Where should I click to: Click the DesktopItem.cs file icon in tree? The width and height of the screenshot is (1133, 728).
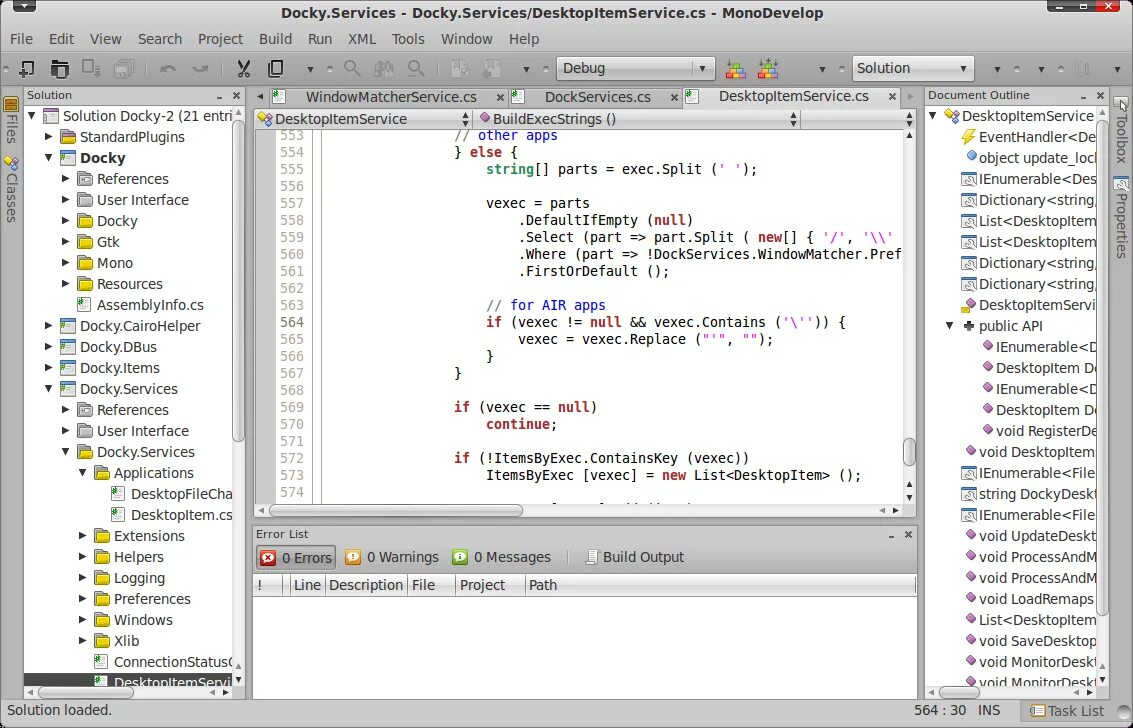pyautogui.click(x=119, y=515)
